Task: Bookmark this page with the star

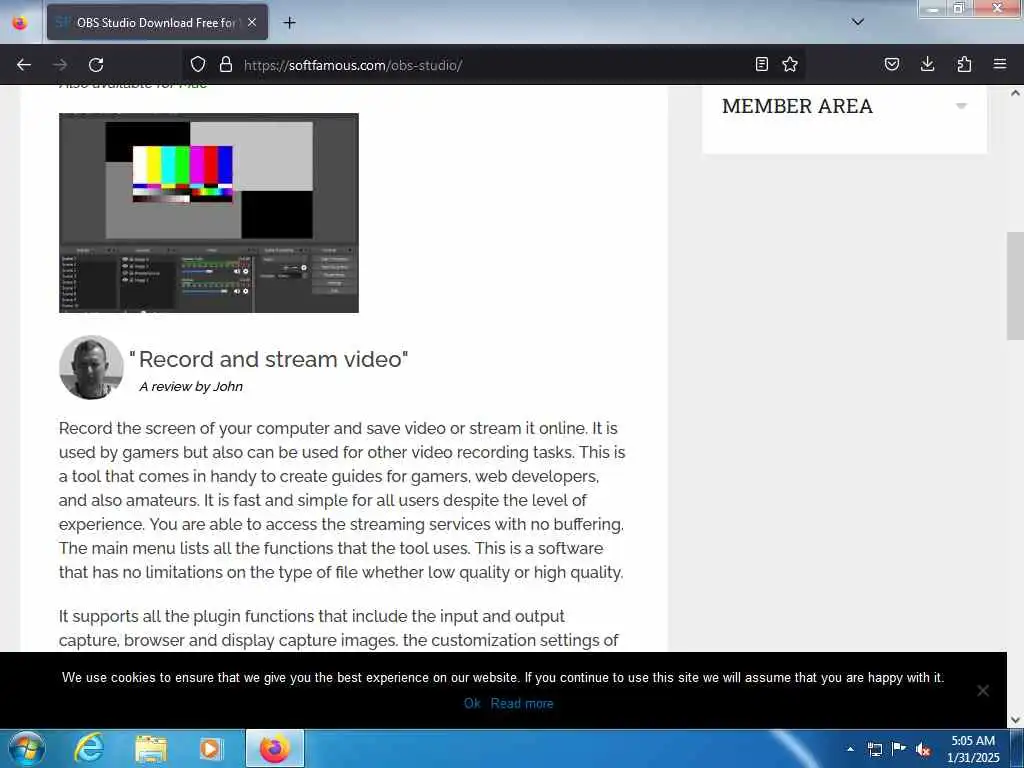Action: (x=790, y=64)
